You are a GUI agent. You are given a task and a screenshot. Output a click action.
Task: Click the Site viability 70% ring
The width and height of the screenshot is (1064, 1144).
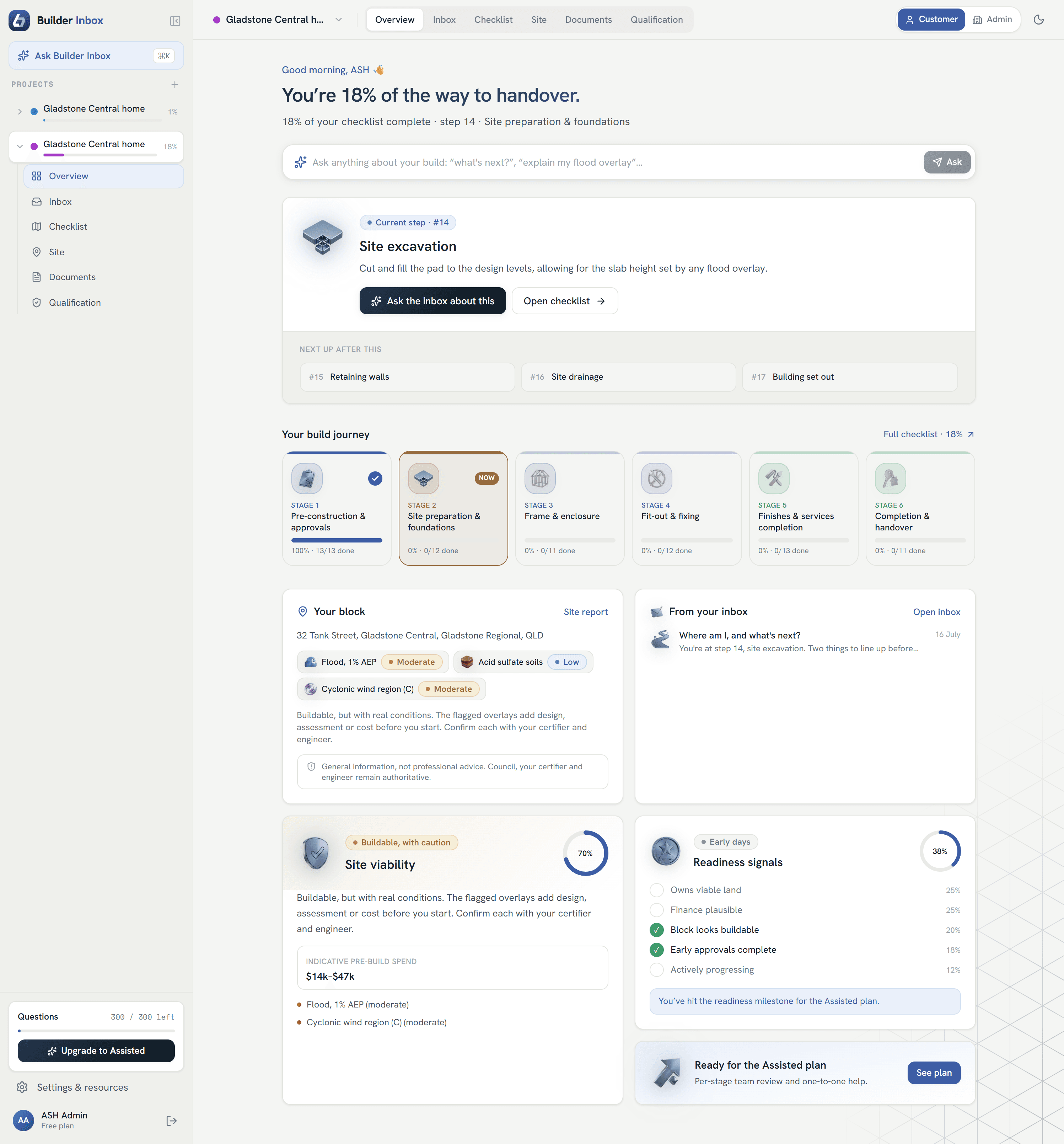pos(586,854)
